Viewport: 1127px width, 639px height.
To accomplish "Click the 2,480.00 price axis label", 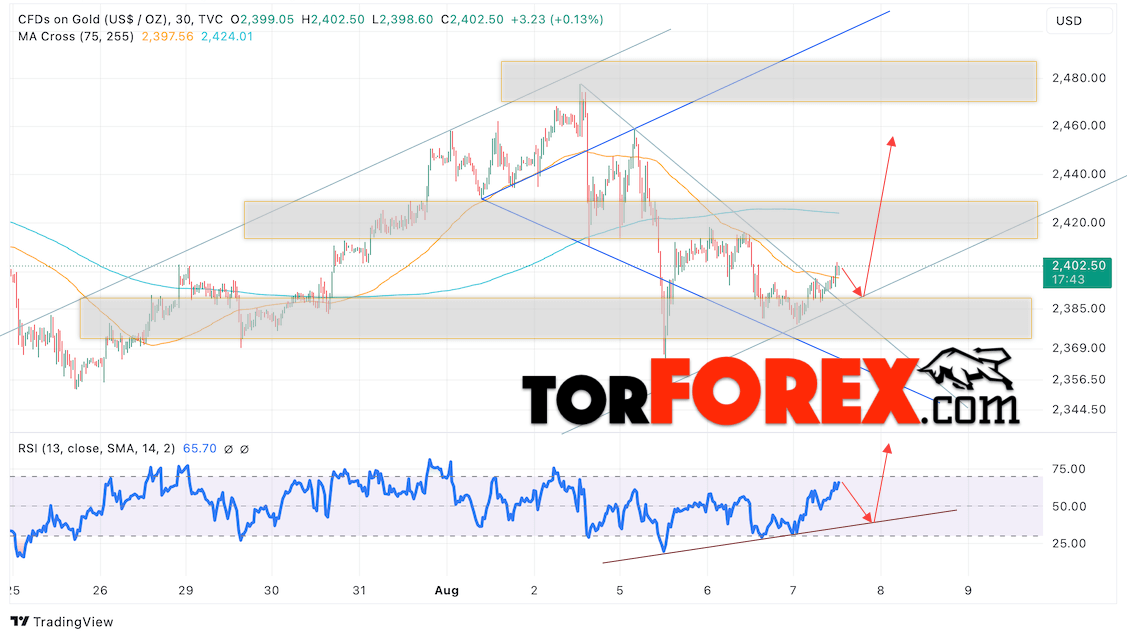I will click(x=1079, y=78).
